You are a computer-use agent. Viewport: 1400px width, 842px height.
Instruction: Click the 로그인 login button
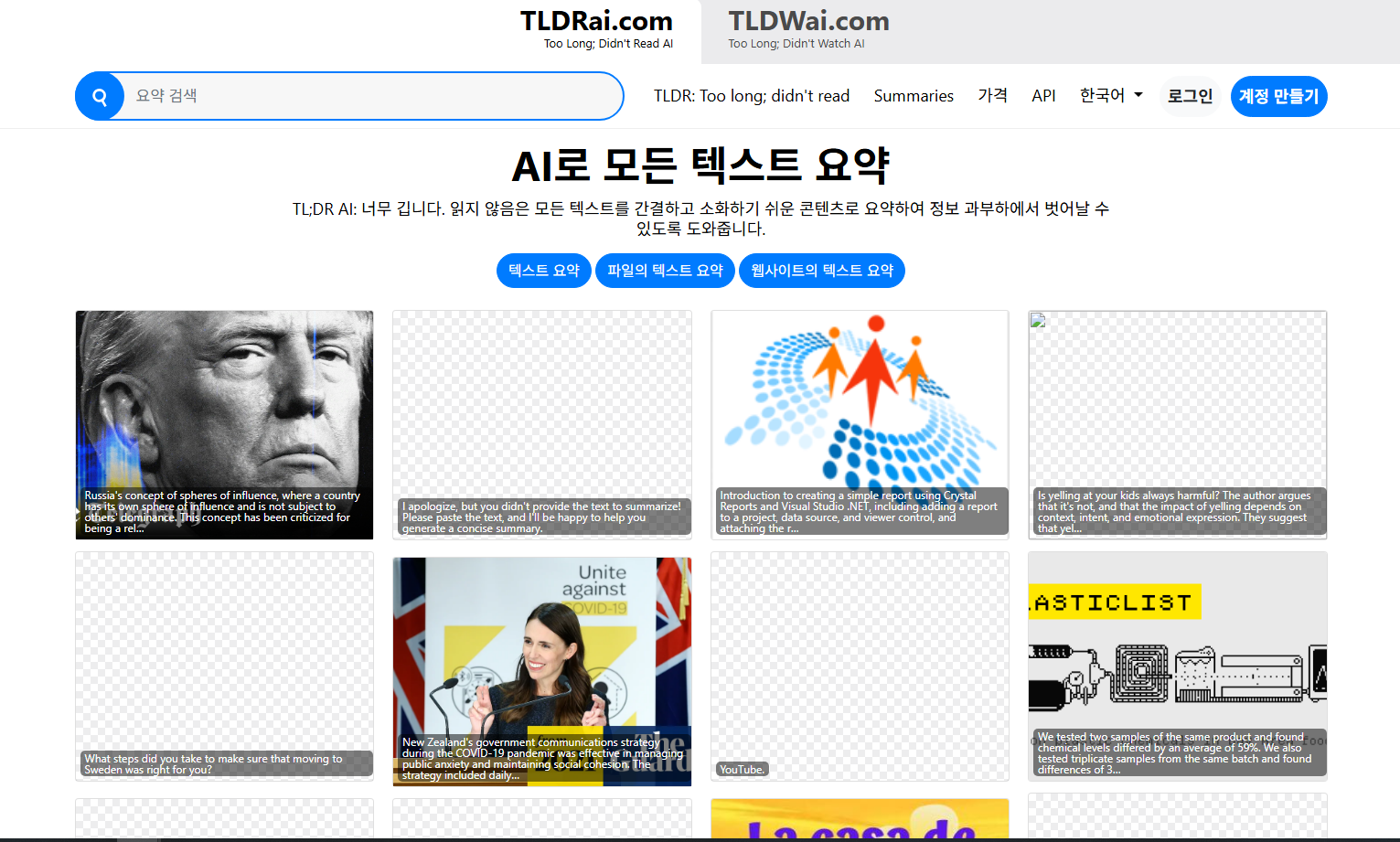pyautogui.click(x=1190, y=96)
